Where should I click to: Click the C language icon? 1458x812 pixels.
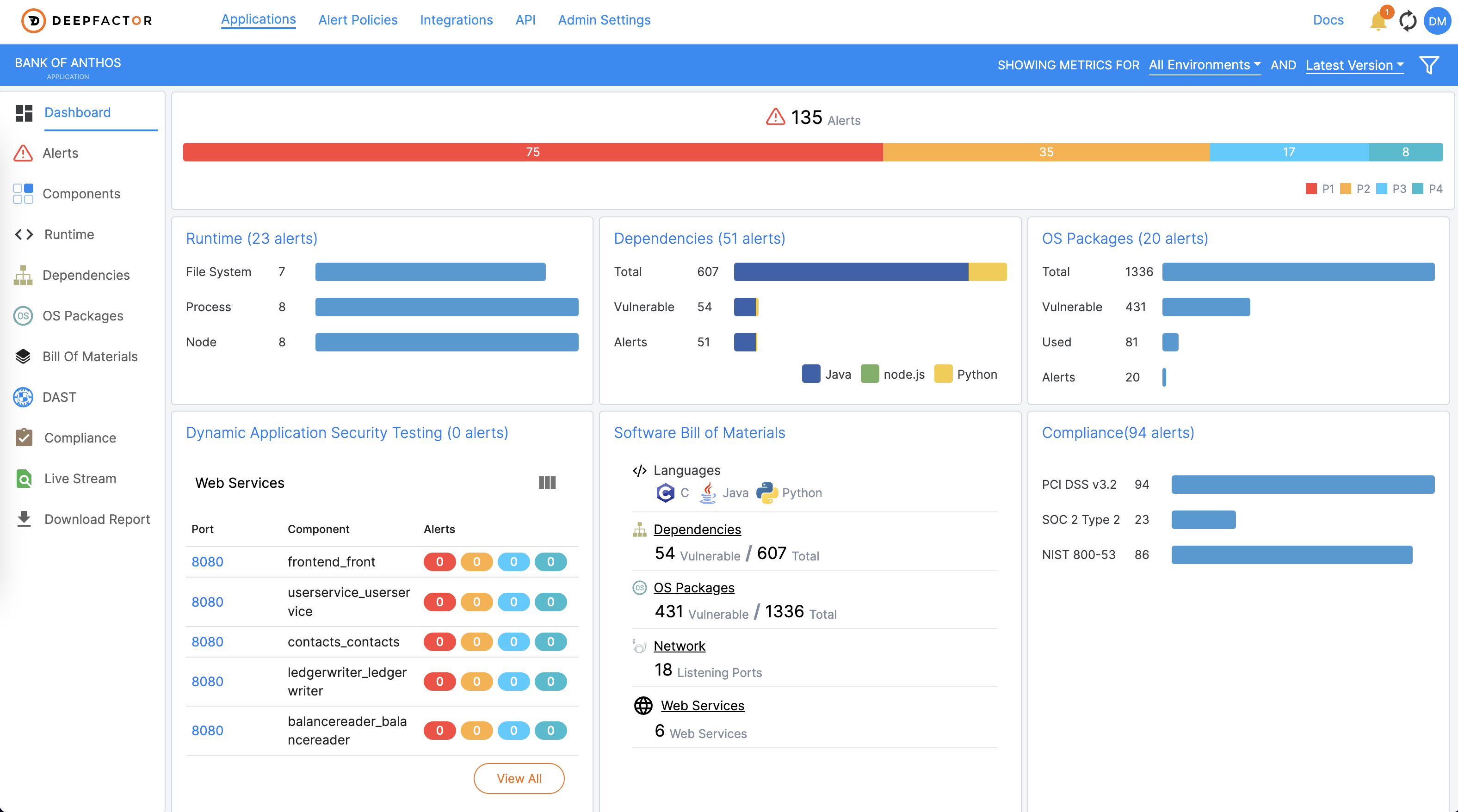tap(665, 493)
